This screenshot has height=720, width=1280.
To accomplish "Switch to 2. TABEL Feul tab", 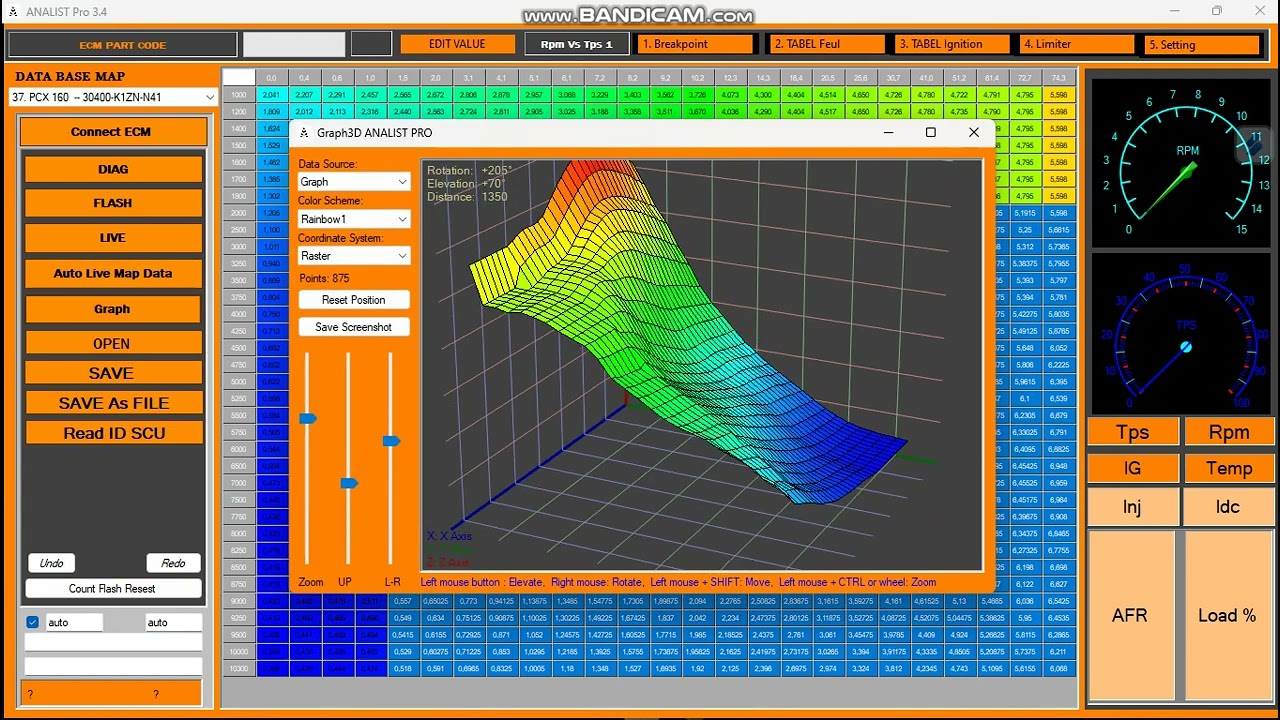I will pos(827,44).
